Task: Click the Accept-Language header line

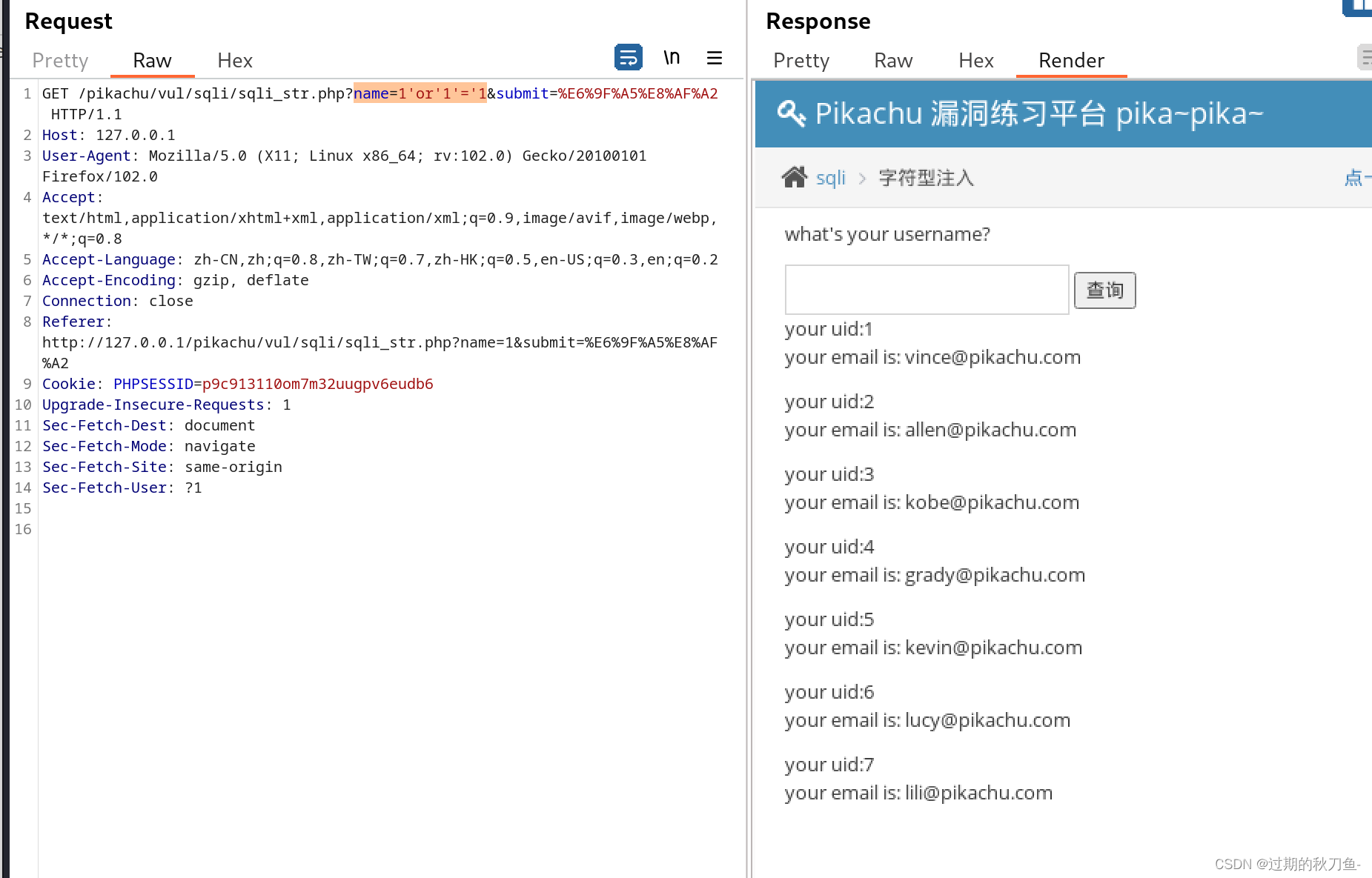Action: click(x=380, y=259)
